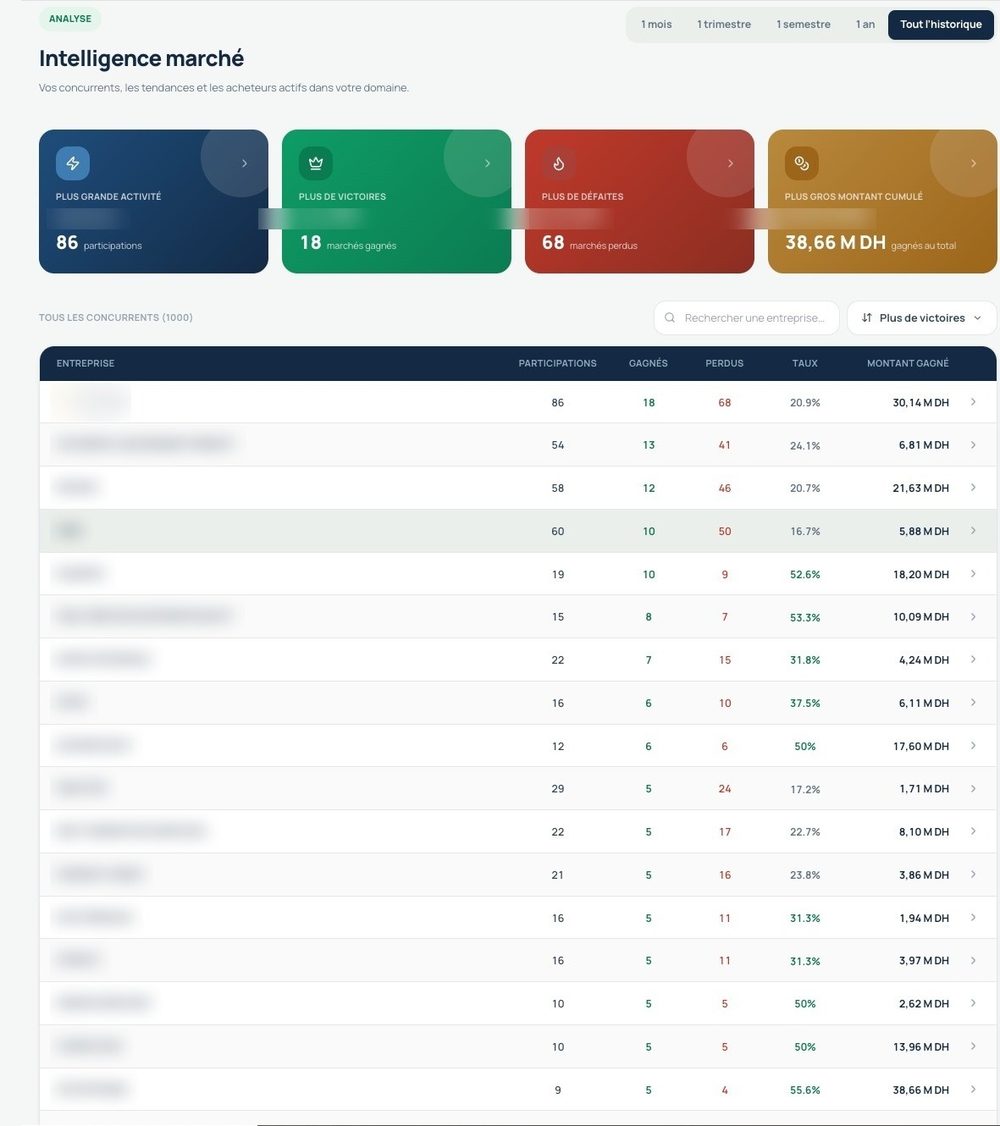
Task: Open the Plus de victoires card arrow
Action: 487,163
